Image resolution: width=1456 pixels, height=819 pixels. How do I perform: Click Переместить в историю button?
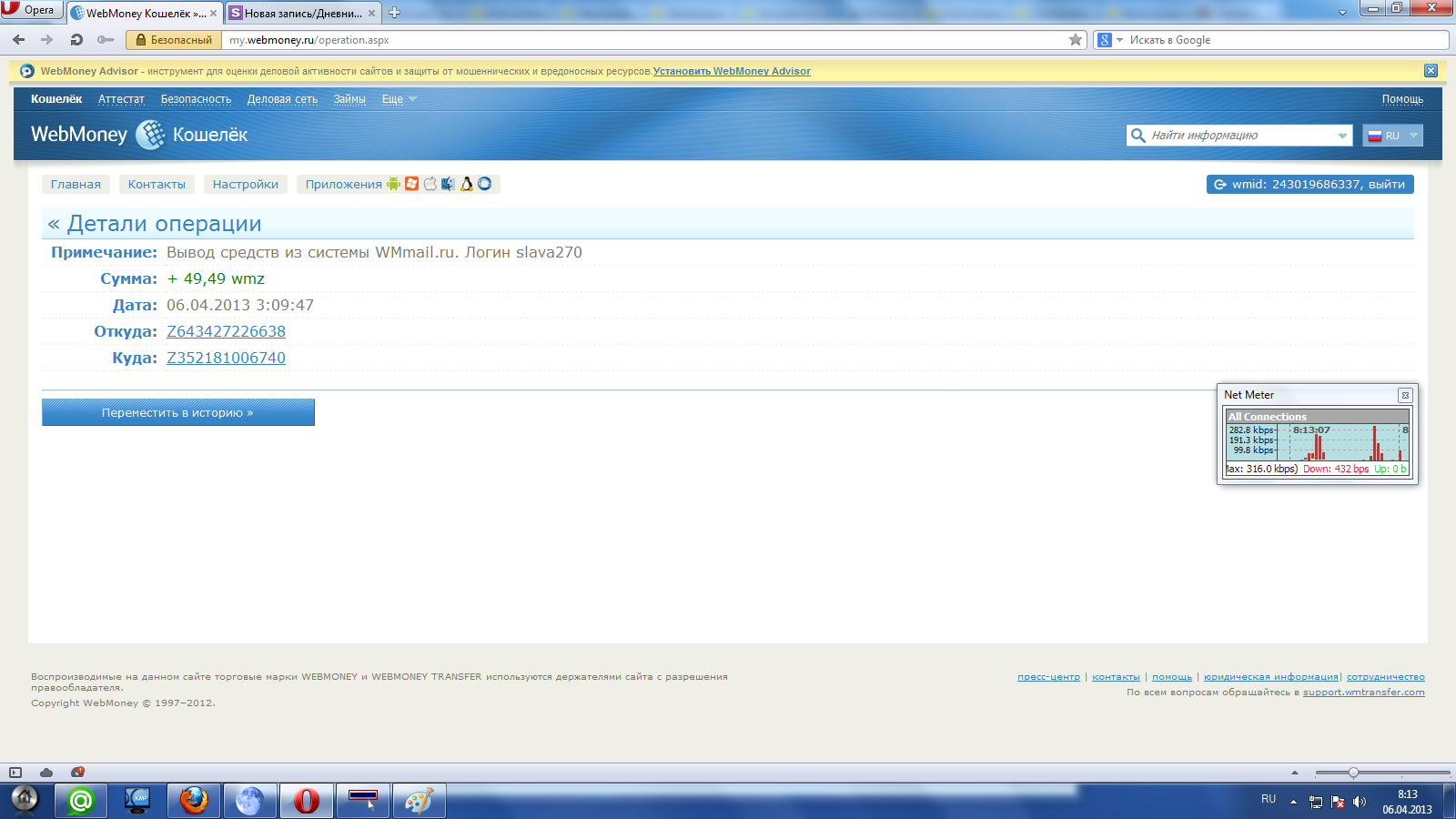point(178,412)
